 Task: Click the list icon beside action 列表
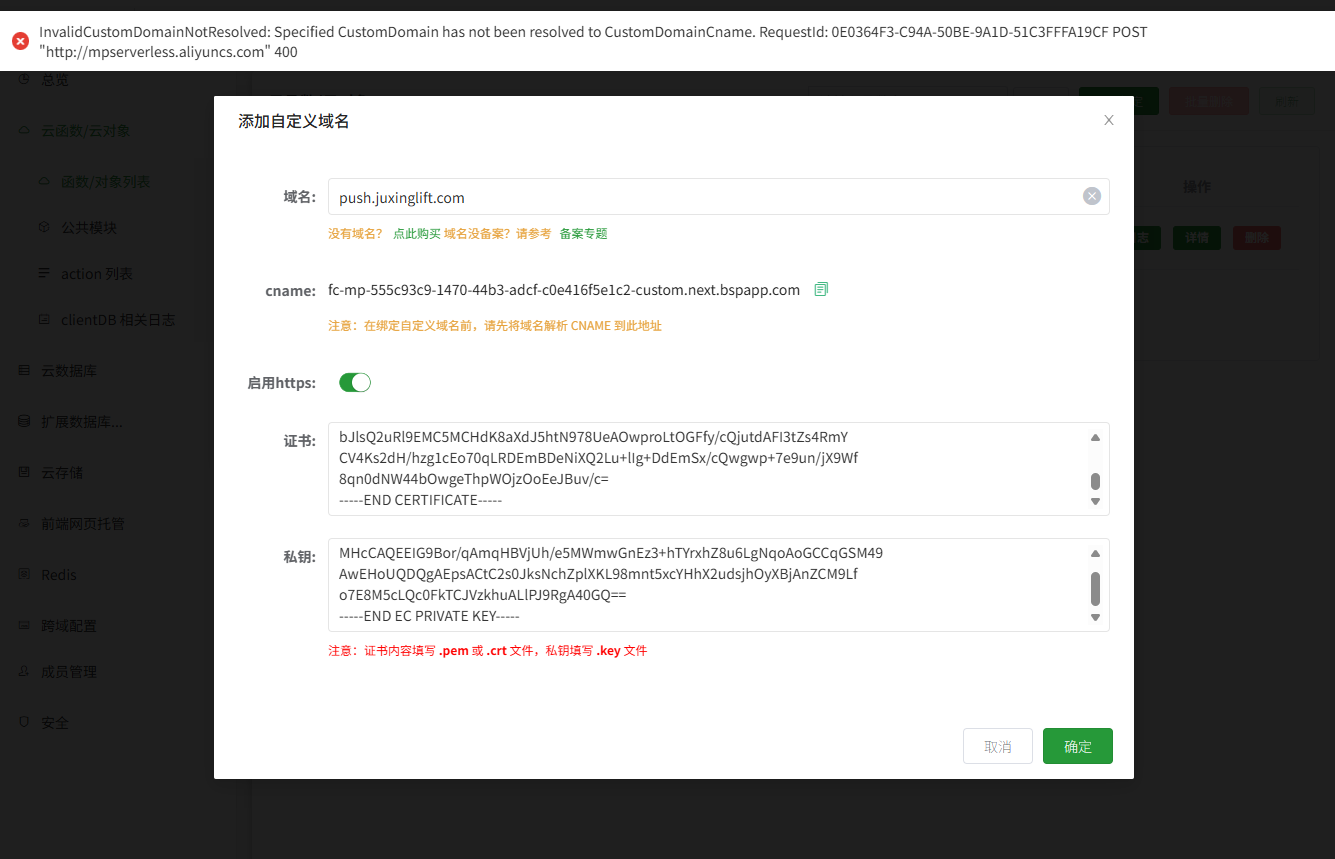coord(44,274)
